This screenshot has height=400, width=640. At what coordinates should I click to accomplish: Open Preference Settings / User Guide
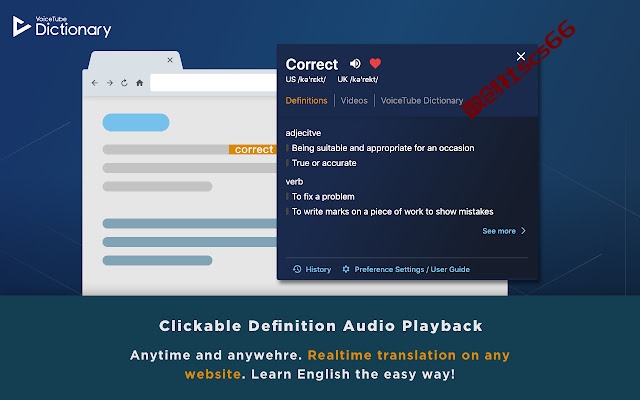412,269
